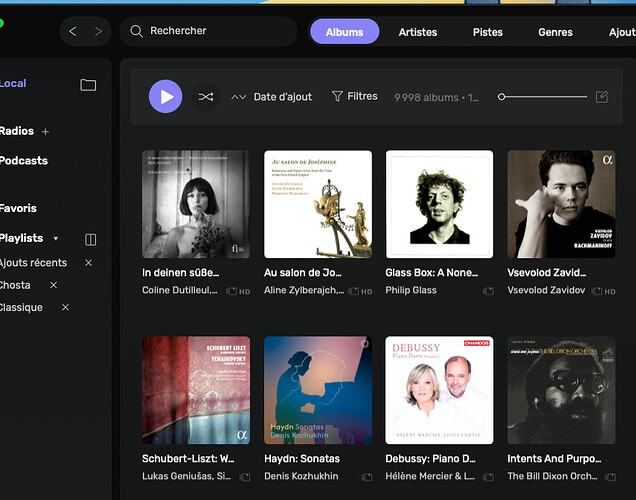Open Glass Box album cover

(439, 204)
